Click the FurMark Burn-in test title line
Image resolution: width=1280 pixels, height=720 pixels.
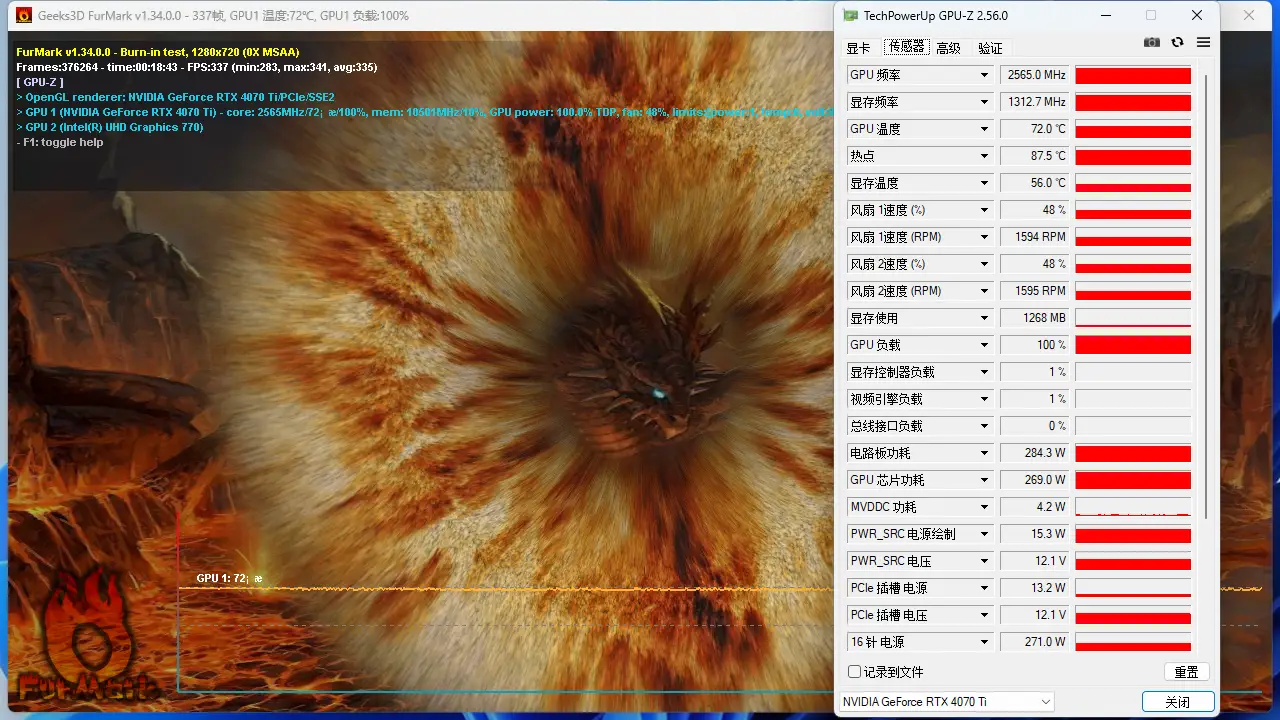point(158,52)
